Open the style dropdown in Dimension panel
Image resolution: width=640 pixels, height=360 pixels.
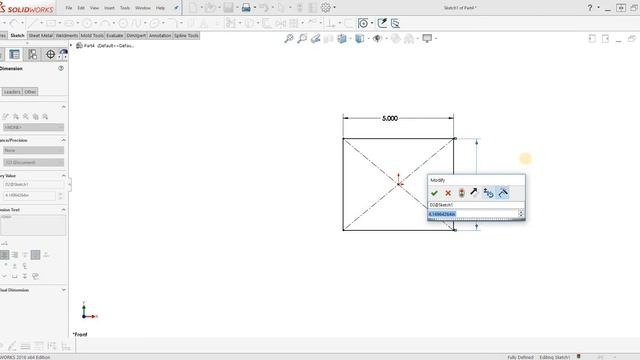tap(33, 127)
